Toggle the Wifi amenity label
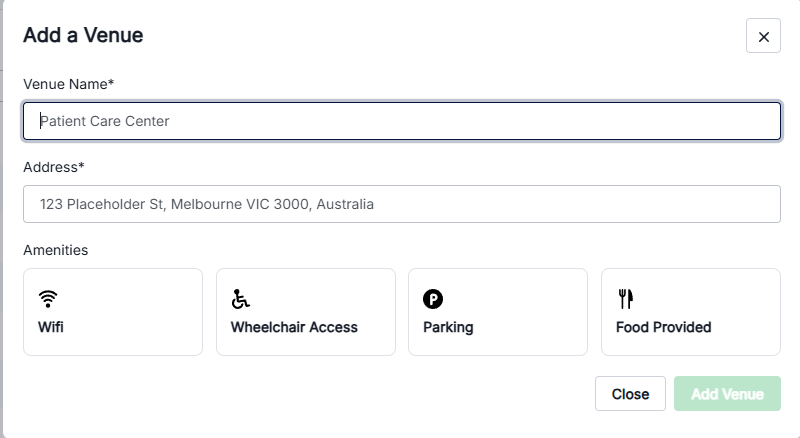Viewport: 800px width, 438px height. click(51, 327)
